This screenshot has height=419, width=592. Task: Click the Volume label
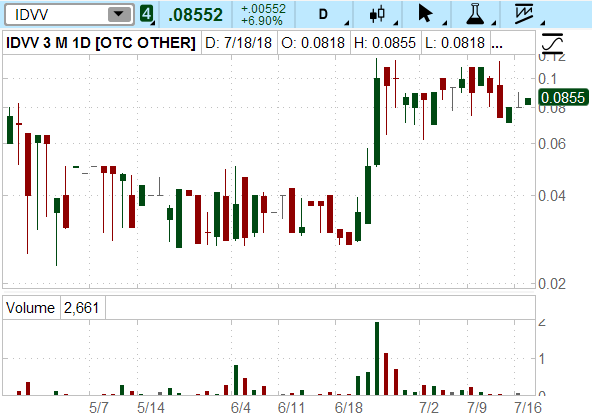tap(31, 308)
